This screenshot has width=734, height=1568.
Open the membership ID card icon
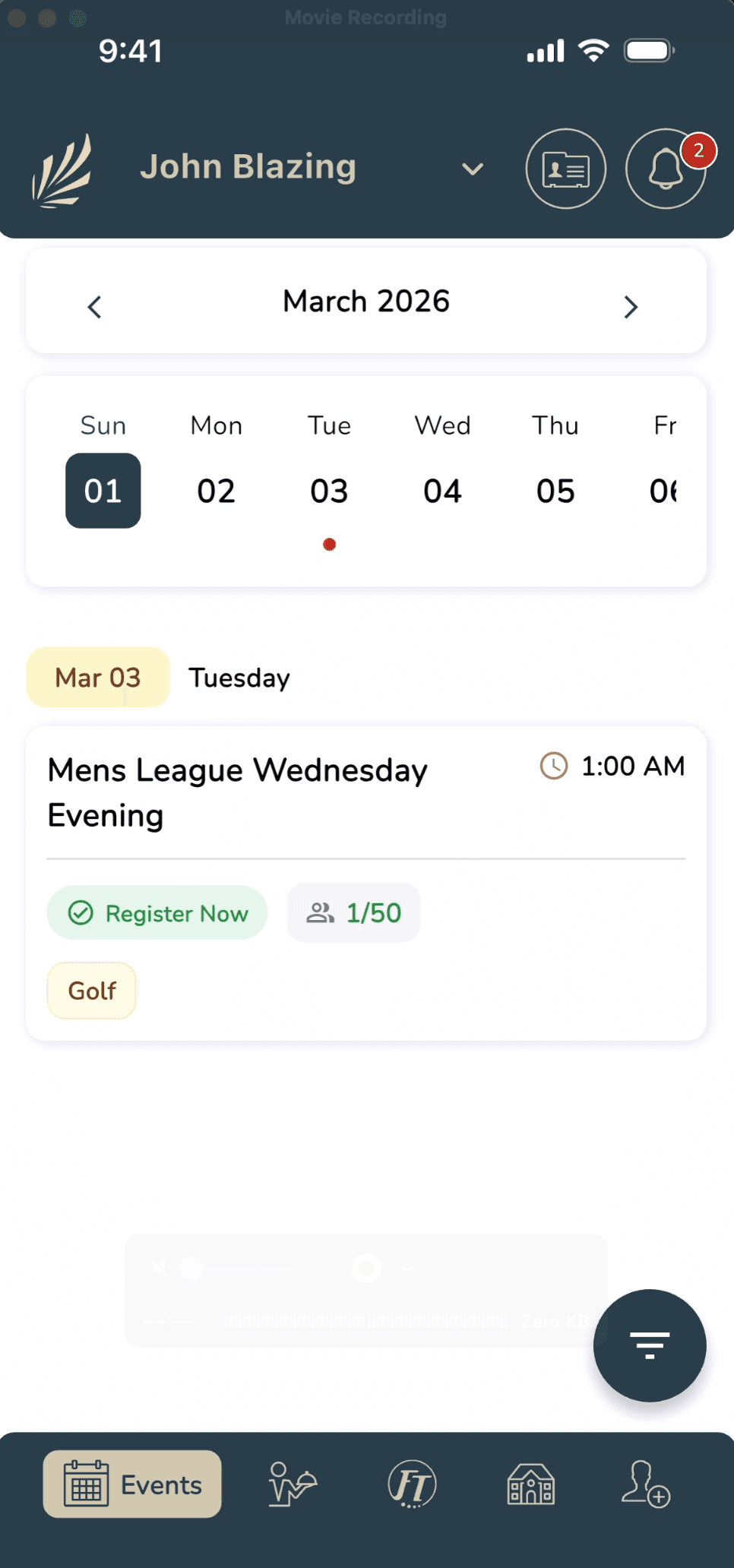(565, 169)
